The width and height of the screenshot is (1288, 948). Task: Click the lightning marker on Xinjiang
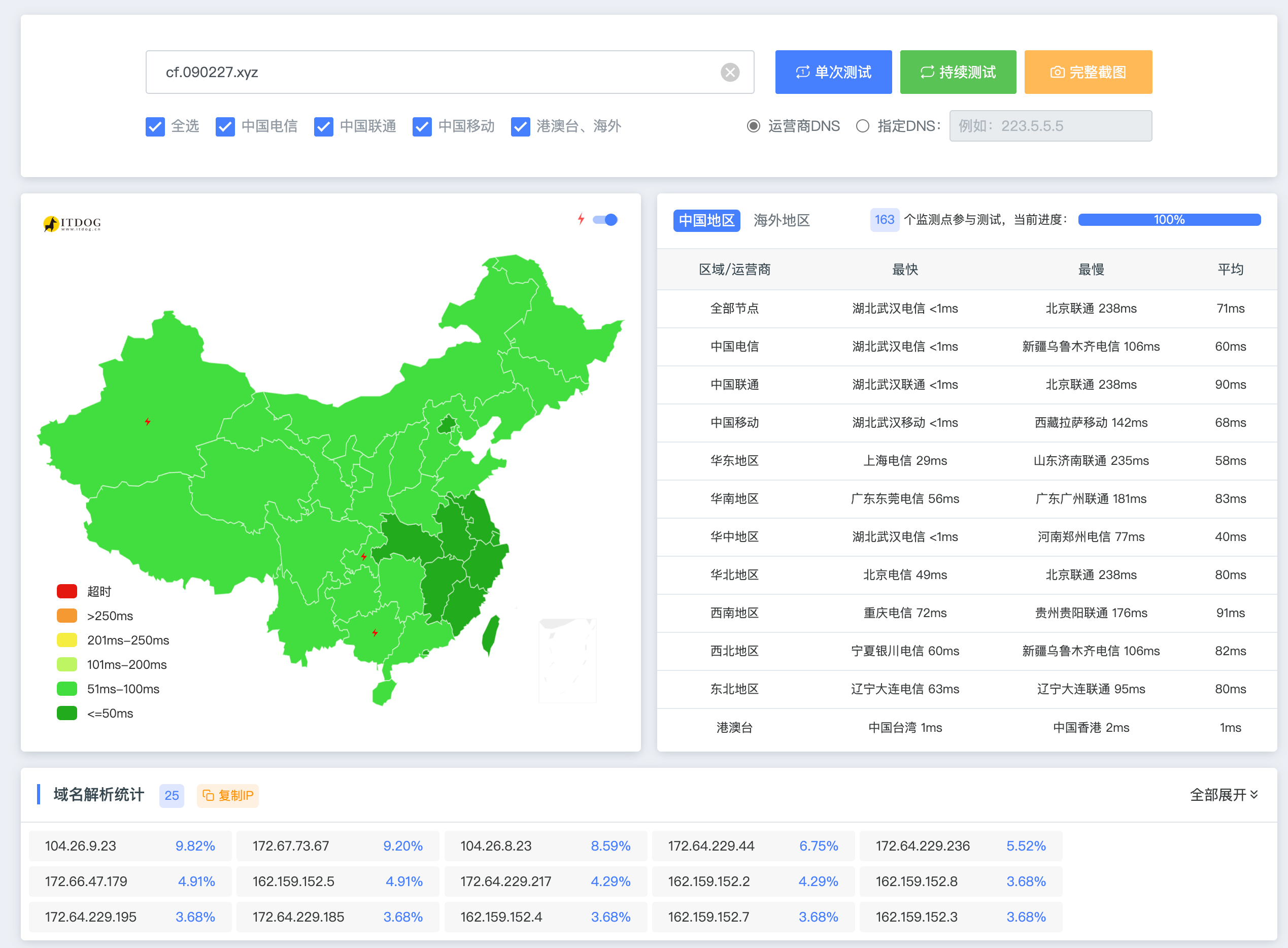(148, 422)
